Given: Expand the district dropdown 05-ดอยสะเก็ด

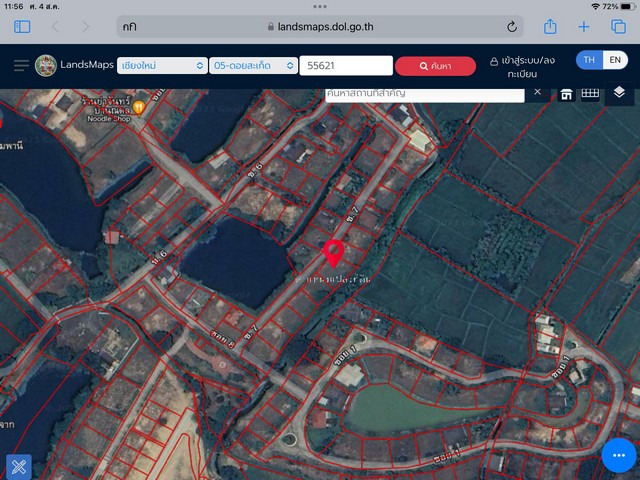Looking at the screenshot, I should tap(253, 66).
